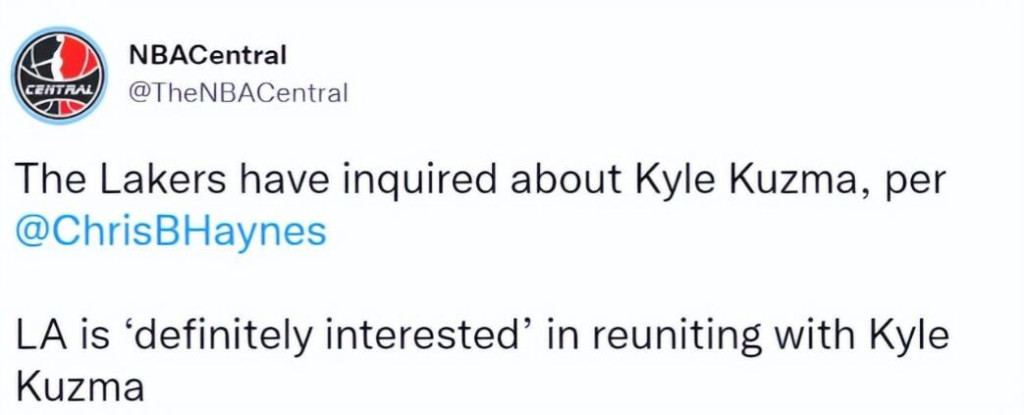Follow the @ChrisBHaynes mention link
1024x415 pixels.
point(171,230)
